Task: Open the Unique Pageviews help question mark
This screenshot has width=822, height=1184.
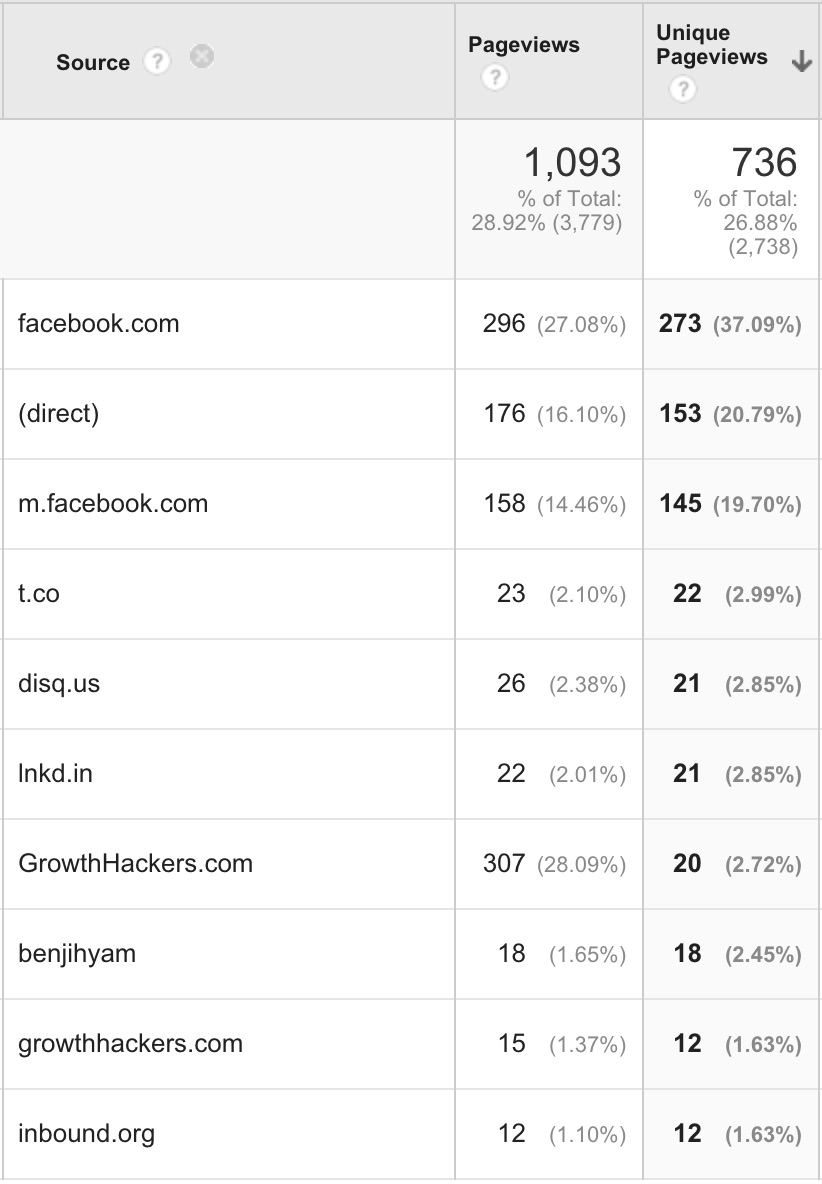Action: 683,90
